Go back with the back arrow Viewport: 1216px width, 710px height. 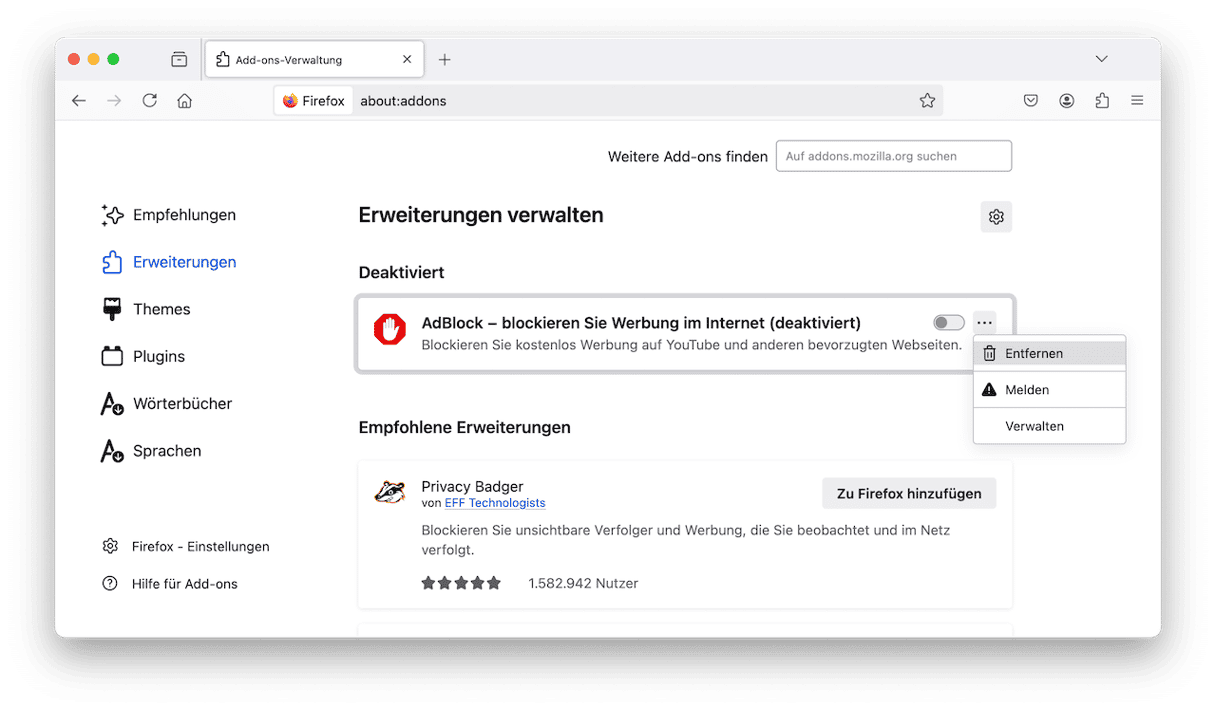click(79, 101)
